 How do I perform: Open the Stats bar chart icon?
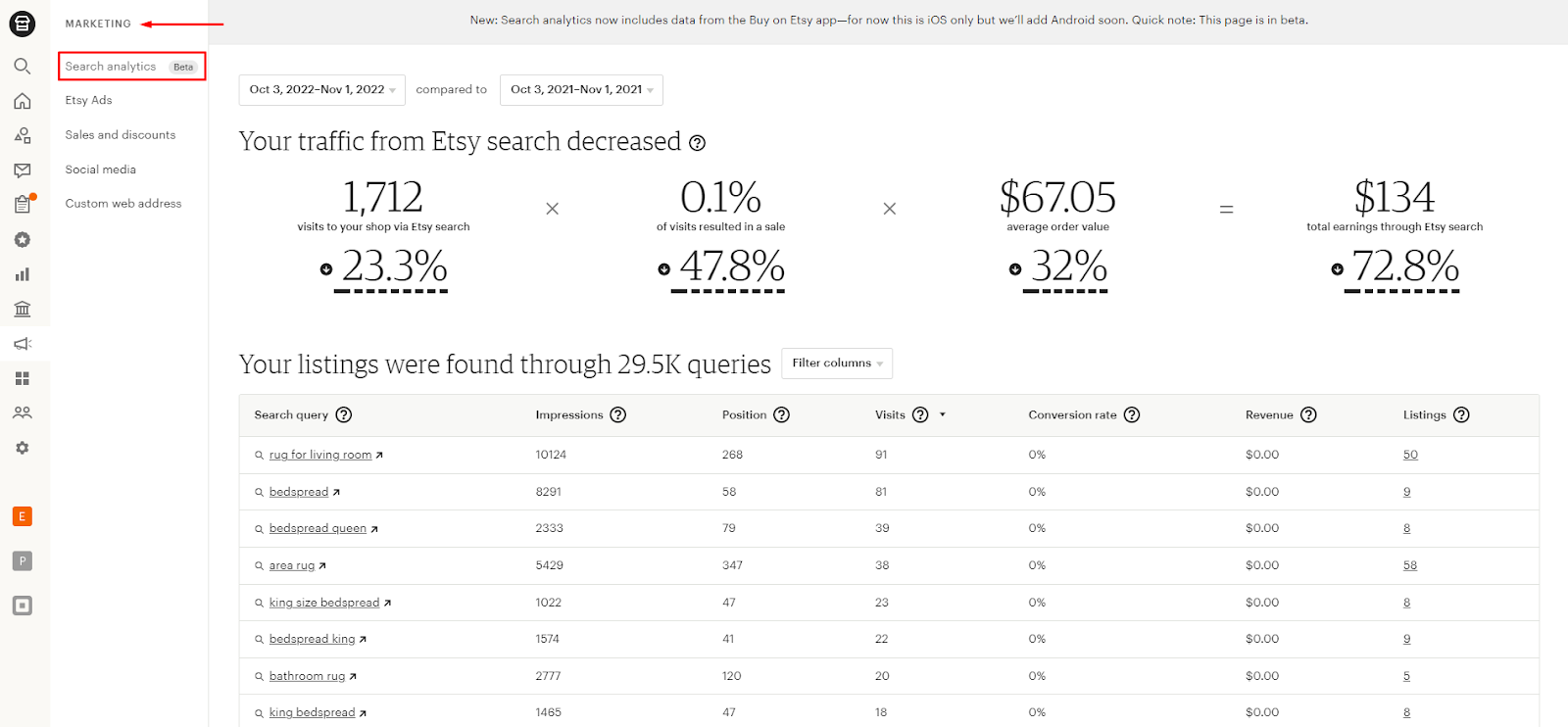click(22, 274)
